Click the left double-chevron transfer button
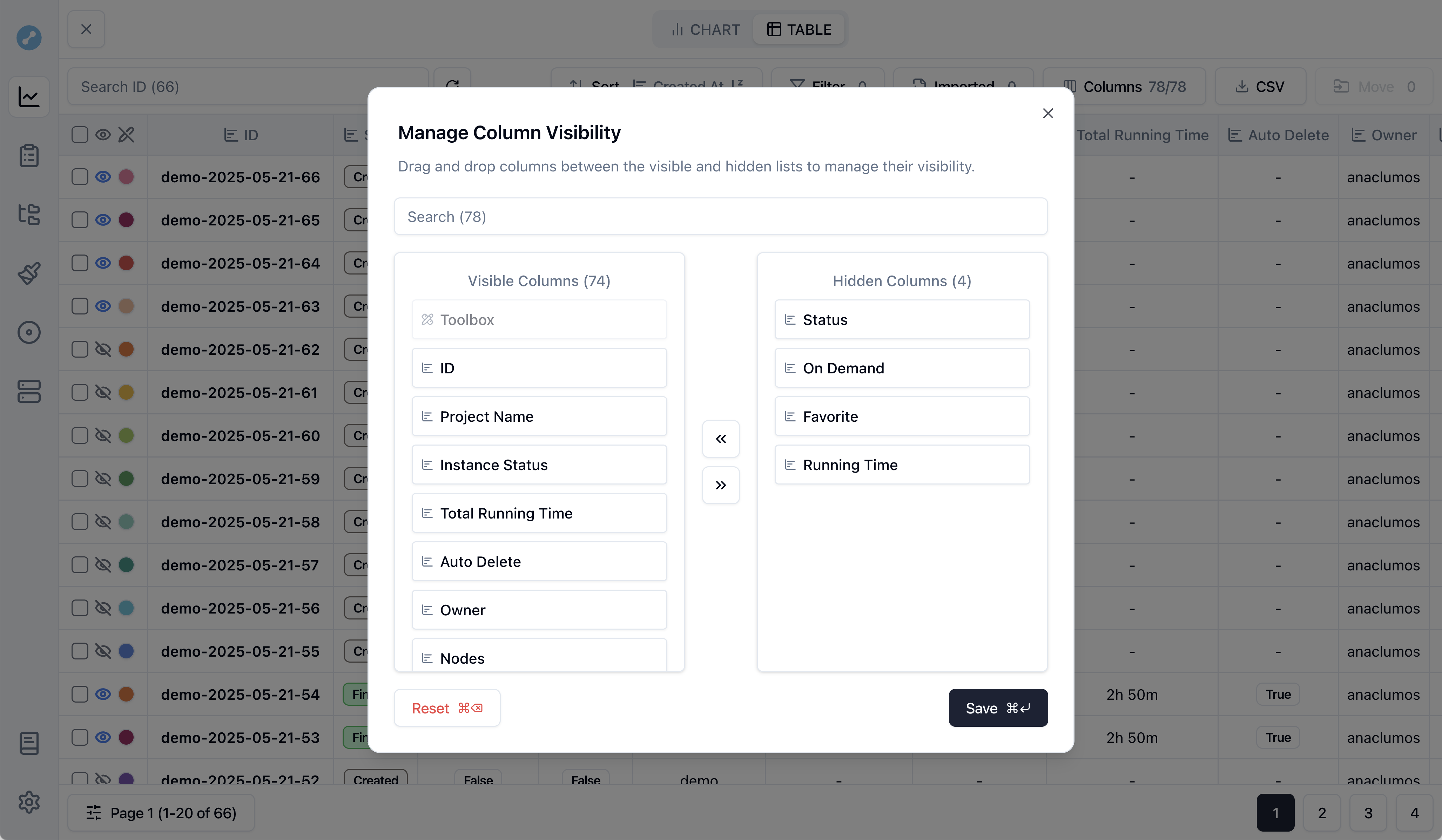The height and width of the screenshot is (840, 1442). [x=720, y=439]
